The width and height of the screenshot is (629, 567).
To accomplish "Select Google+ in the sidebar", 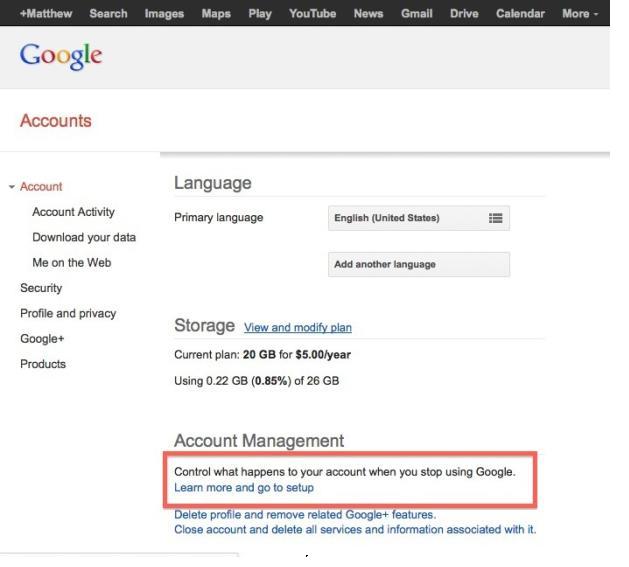I will point(42,339).
